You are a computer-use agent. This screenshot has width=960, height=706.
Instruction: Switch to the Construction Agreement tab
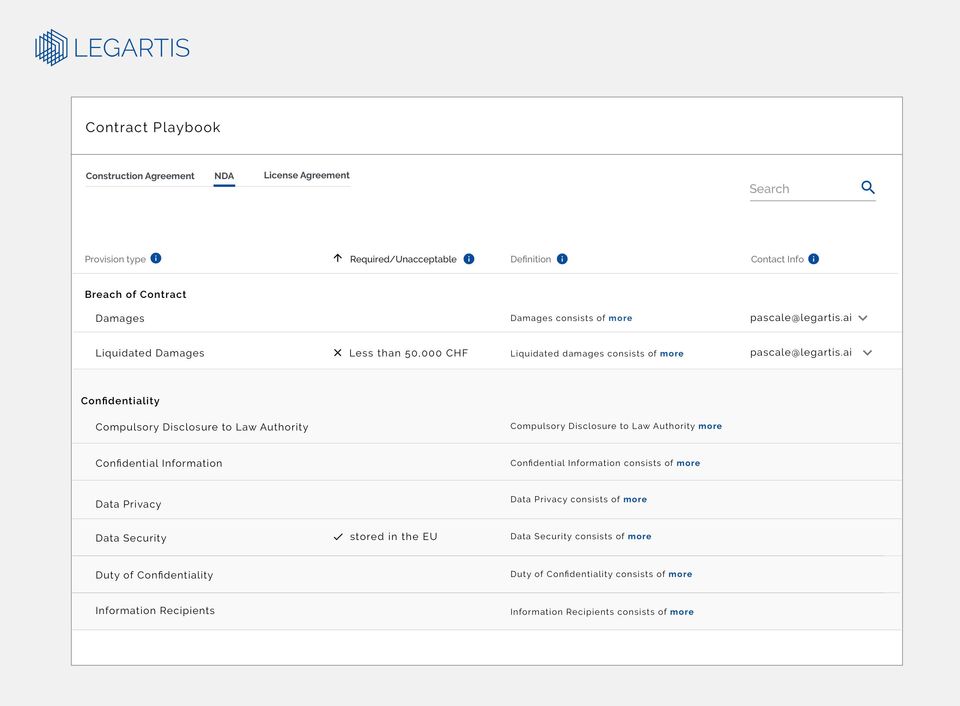click(x=140, y=176)
